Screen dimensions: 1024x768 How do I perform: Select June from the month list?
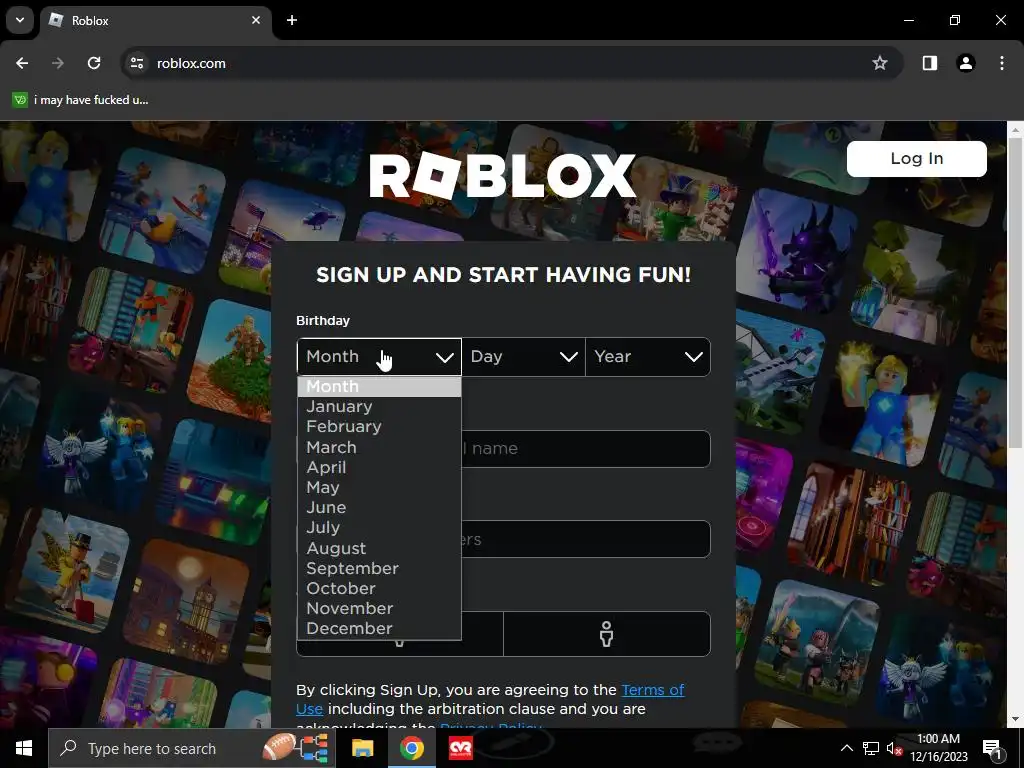(379, 507)
